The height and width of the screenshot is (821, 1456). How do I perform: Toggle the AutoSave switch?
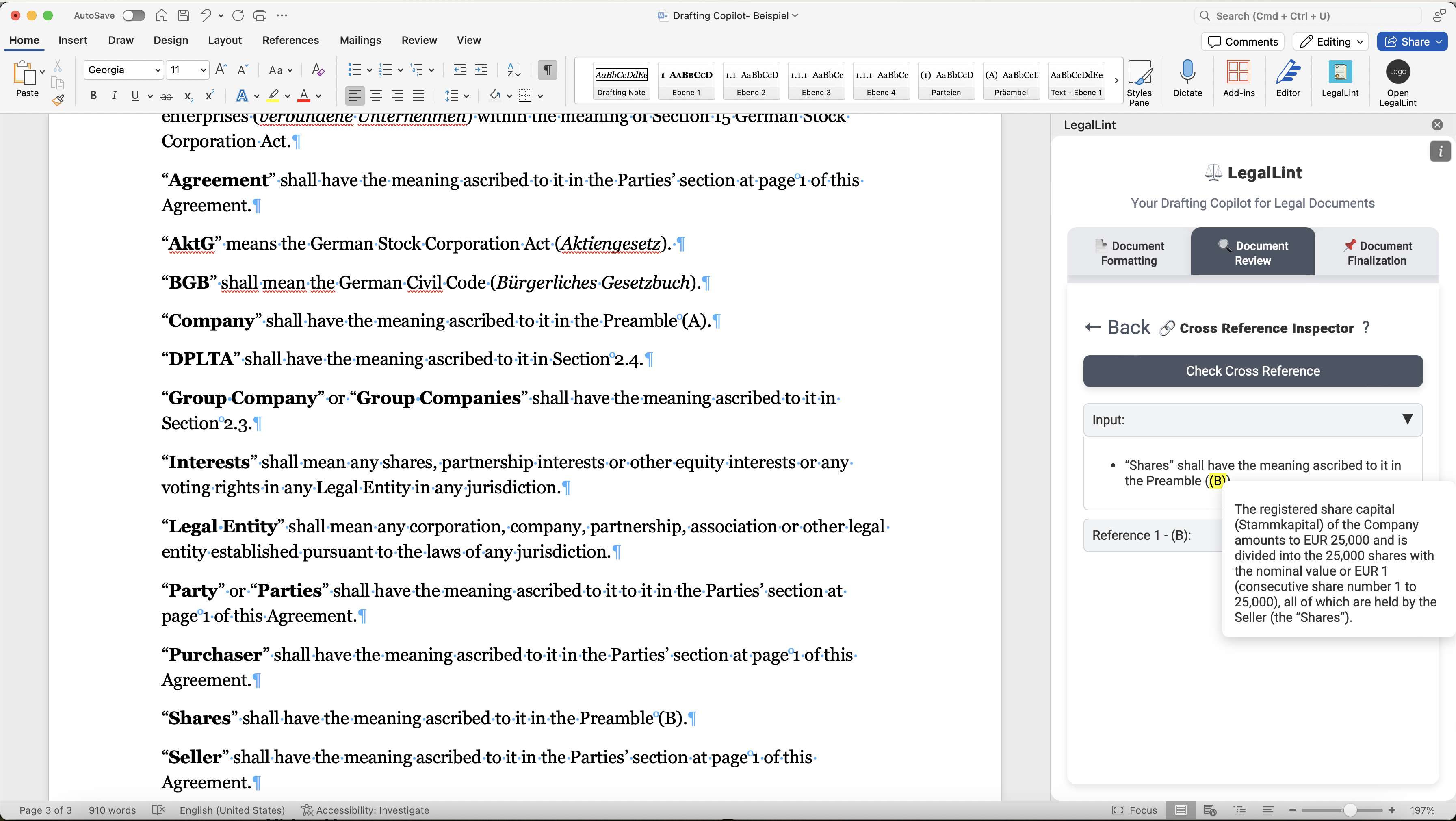click(x=134, y=15)
